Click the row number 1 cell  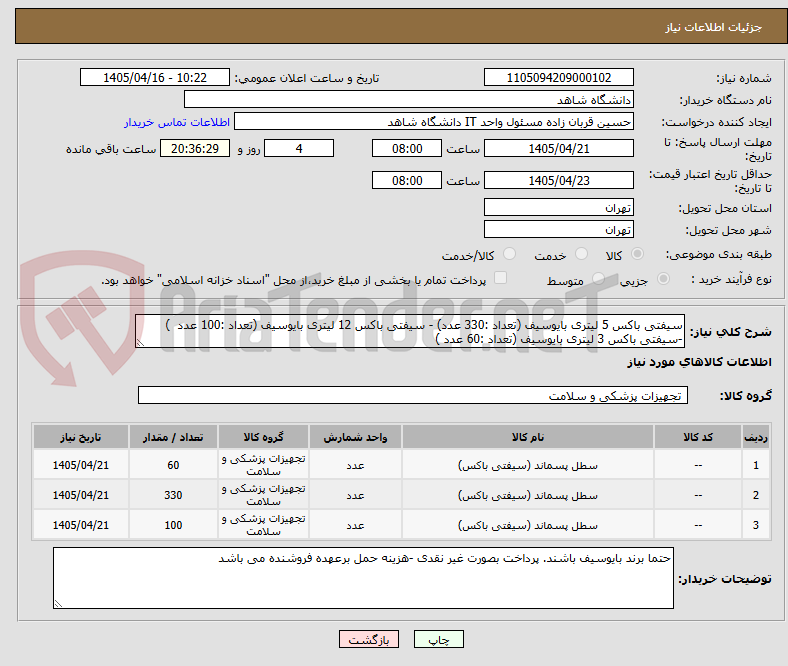(755, 465)
